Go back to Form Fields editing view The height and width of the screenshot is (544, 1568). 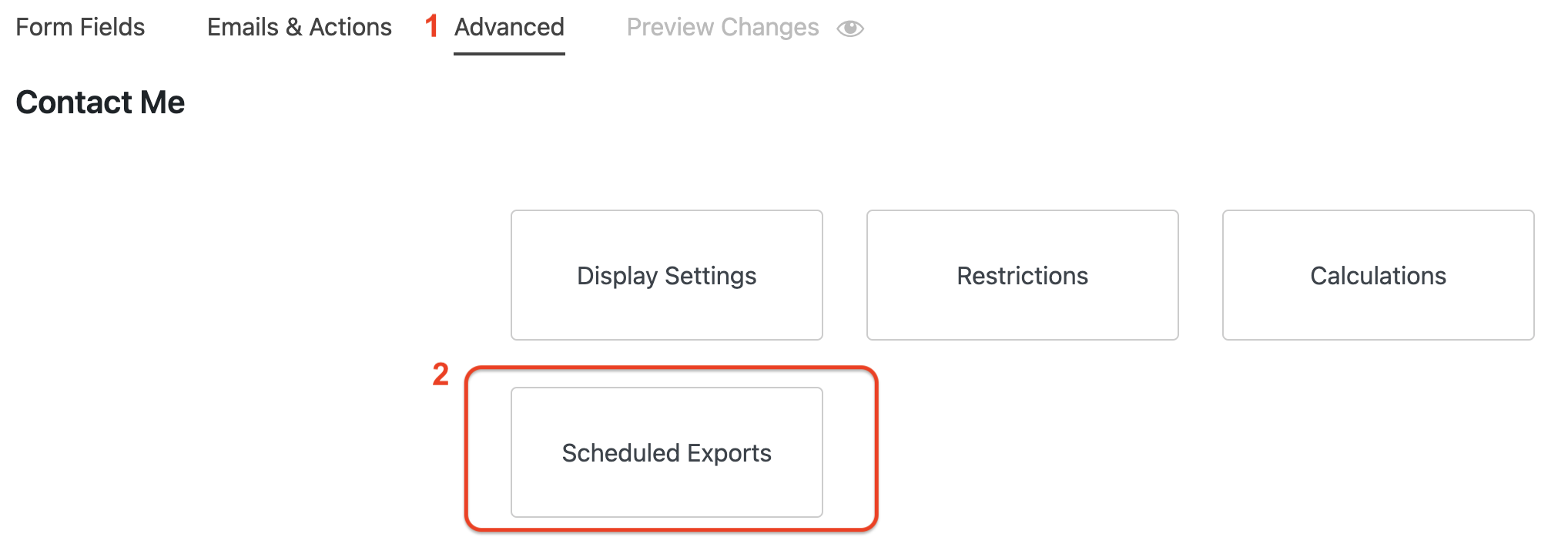(80, 28)
